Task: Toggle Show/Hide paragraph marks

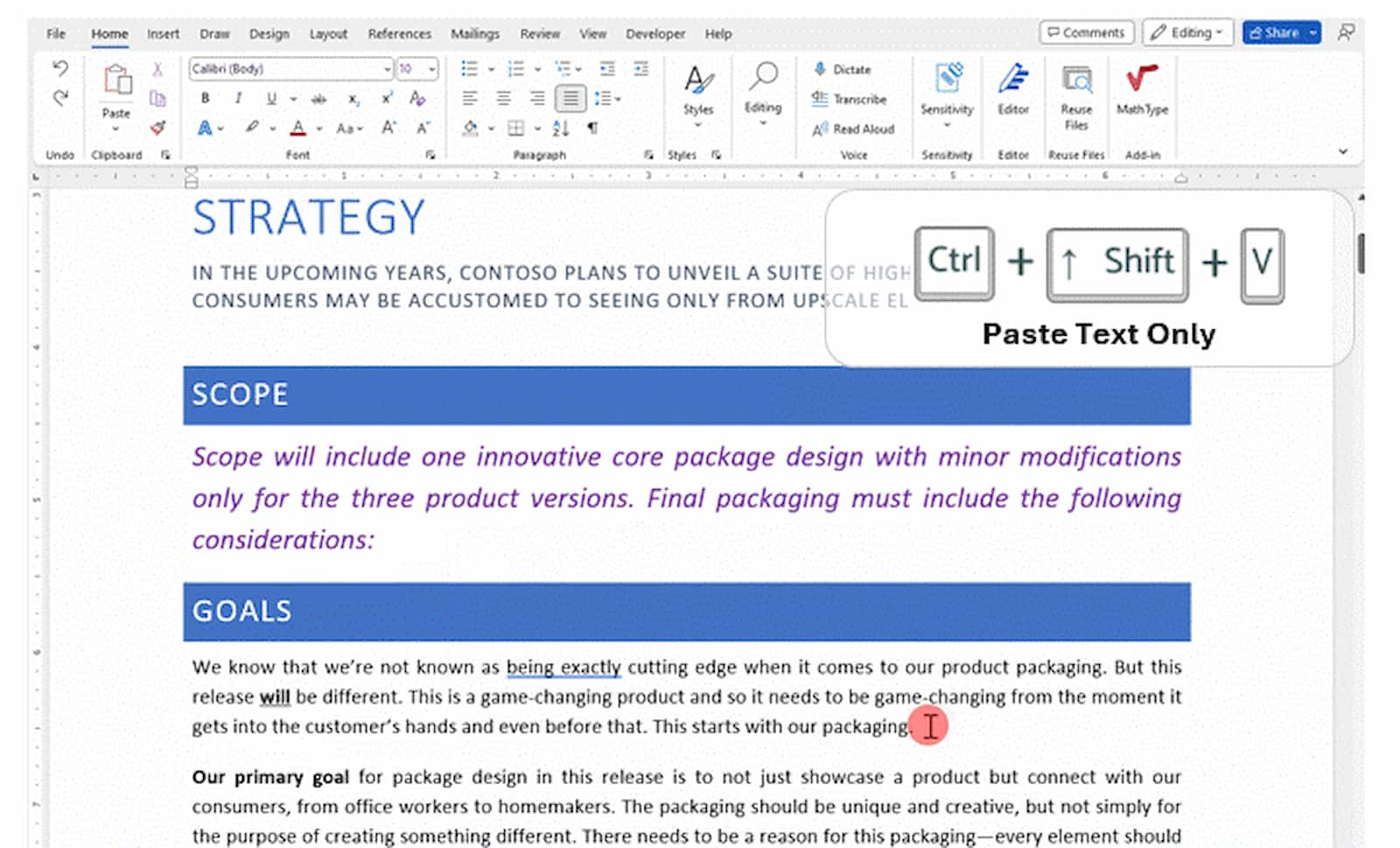Action: (592, 128)
